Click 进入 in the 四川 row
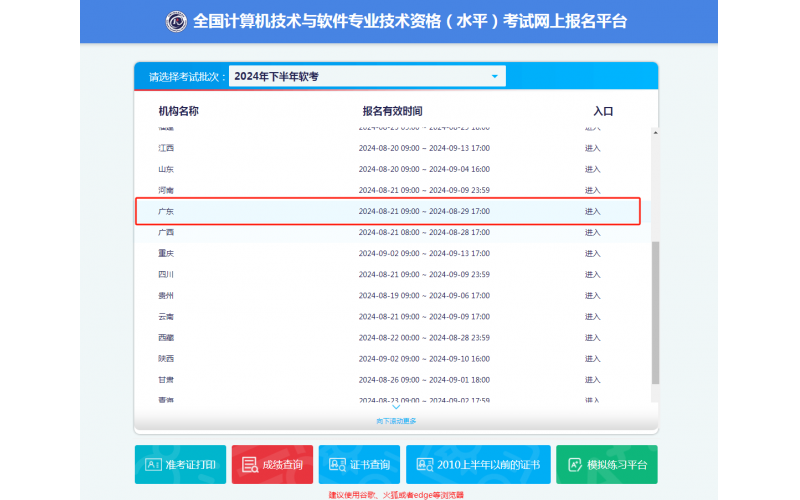This screenshot has height=500, width=800. (592, 274)
